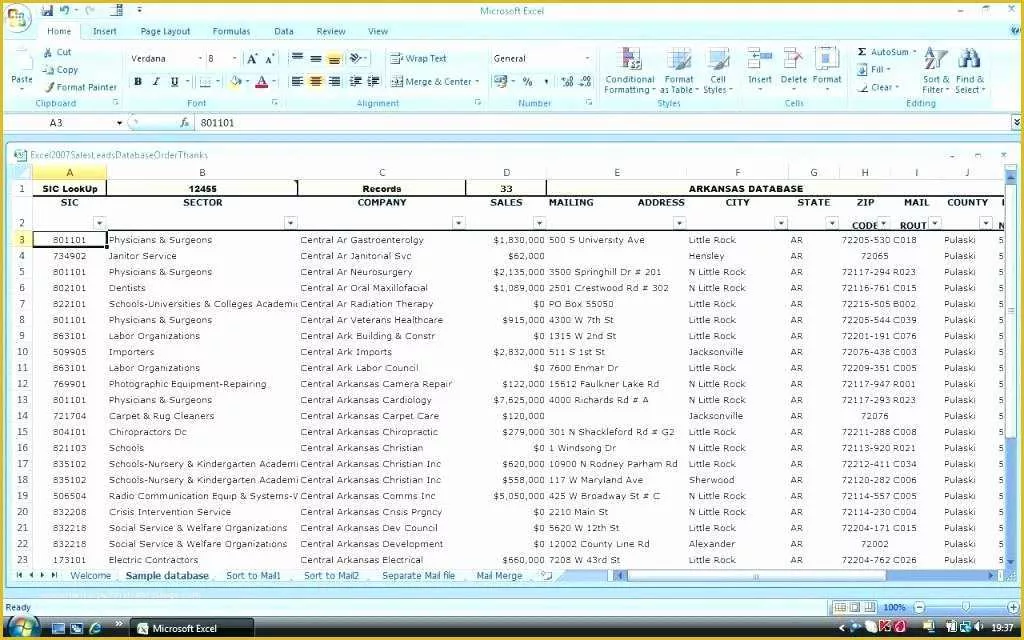This screenshot has width=1024, height=640.
Task: Open the font size dropdown
Action: tap(234, 59)
